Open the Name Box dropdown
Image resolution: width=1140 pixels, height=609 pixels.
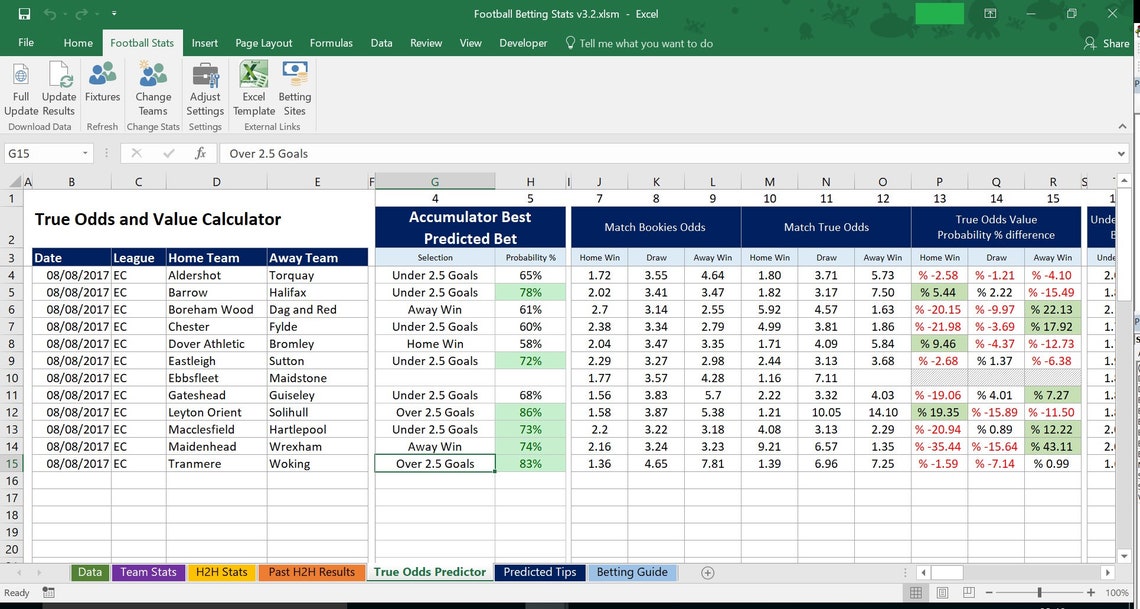pos(83,153)
